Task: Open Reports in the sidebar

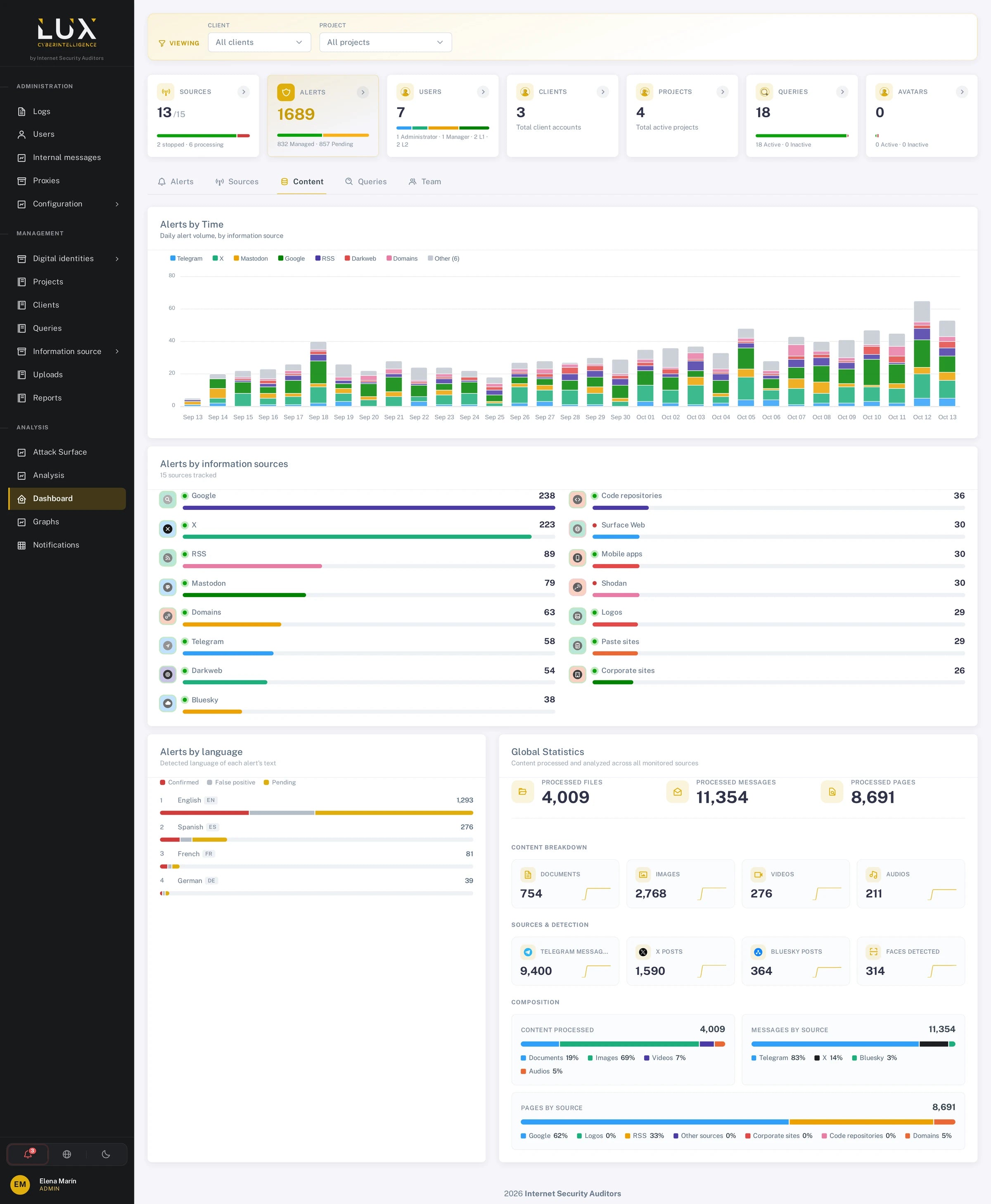Action: 67,398
